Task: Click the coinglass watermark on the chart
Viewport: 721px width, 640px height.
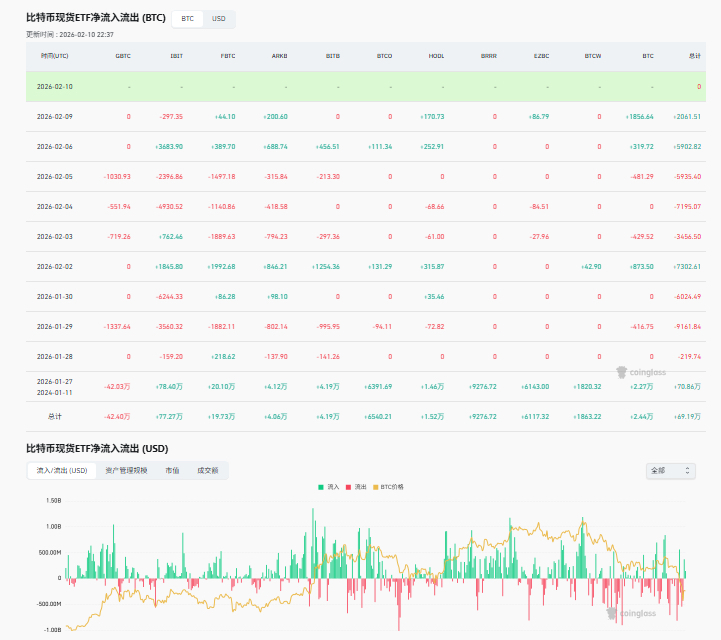Action: tap(630, 613)
